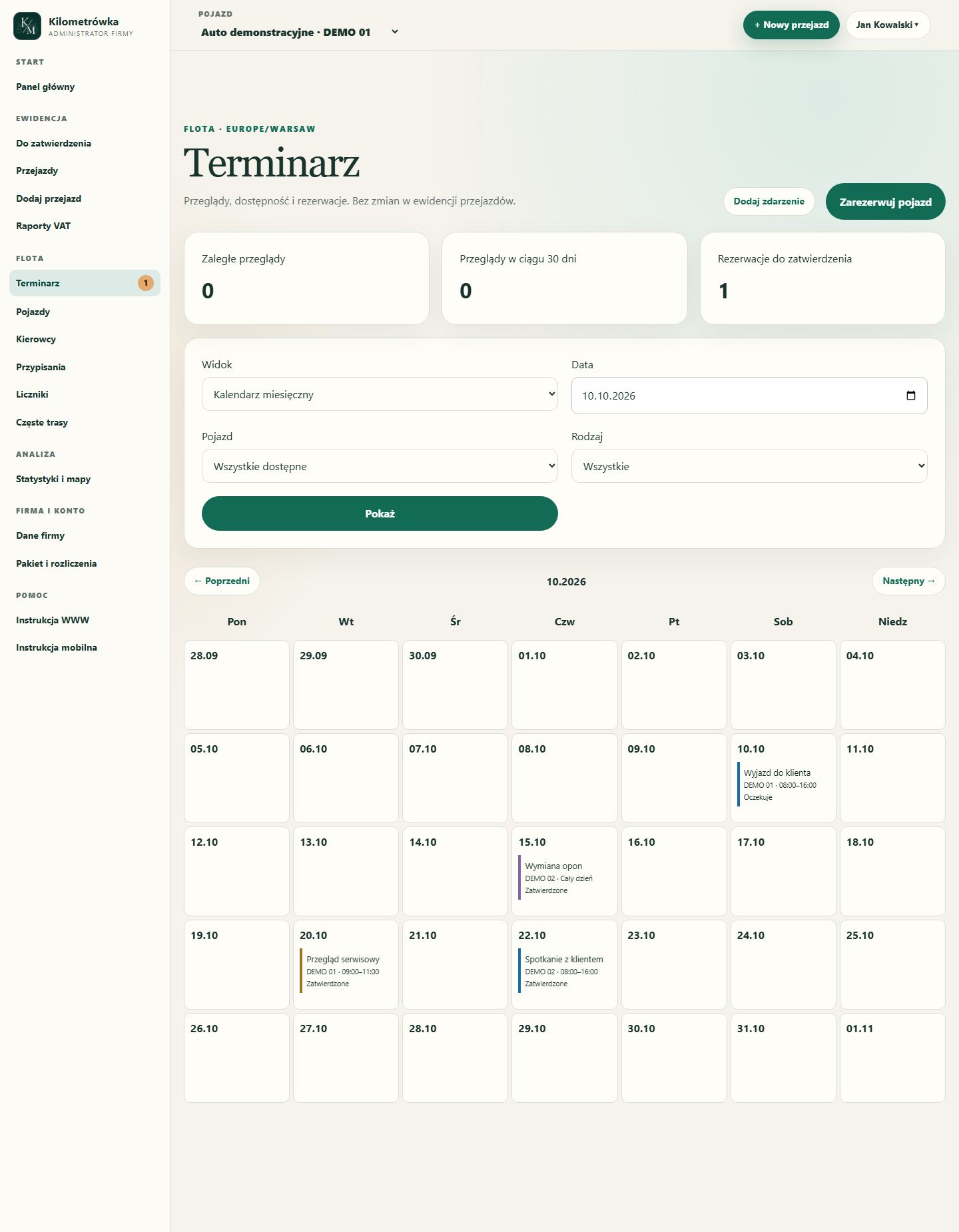Open the Rodzaj filter dropdown

[x=749, y=466]
